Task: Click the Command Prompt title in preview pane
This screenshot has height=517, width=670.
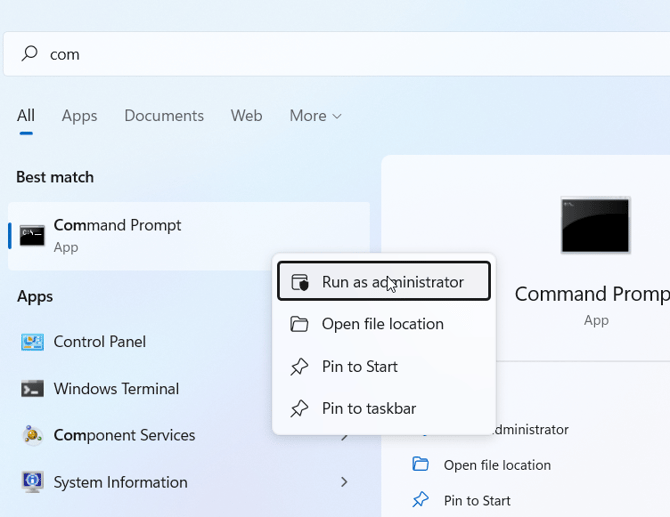Action: 592,294
